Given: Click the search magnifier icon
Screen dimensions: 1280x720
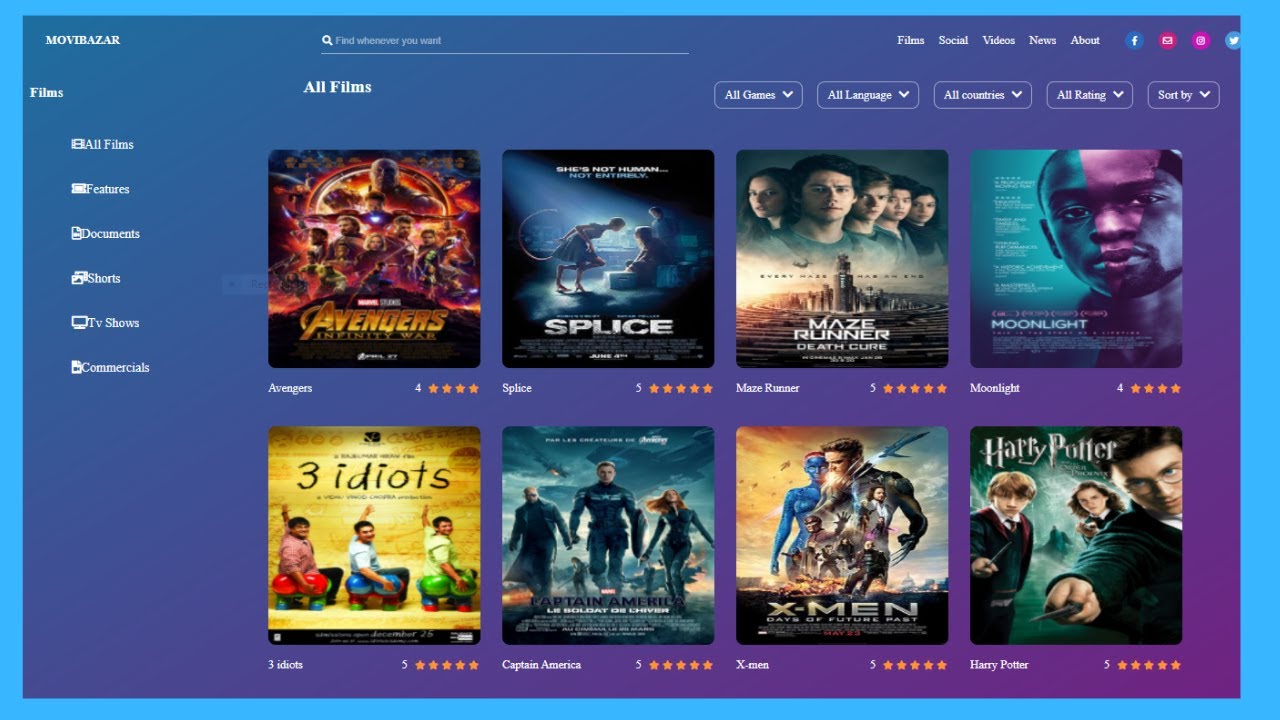Looking at the screenshot, I should click(327, 41).
